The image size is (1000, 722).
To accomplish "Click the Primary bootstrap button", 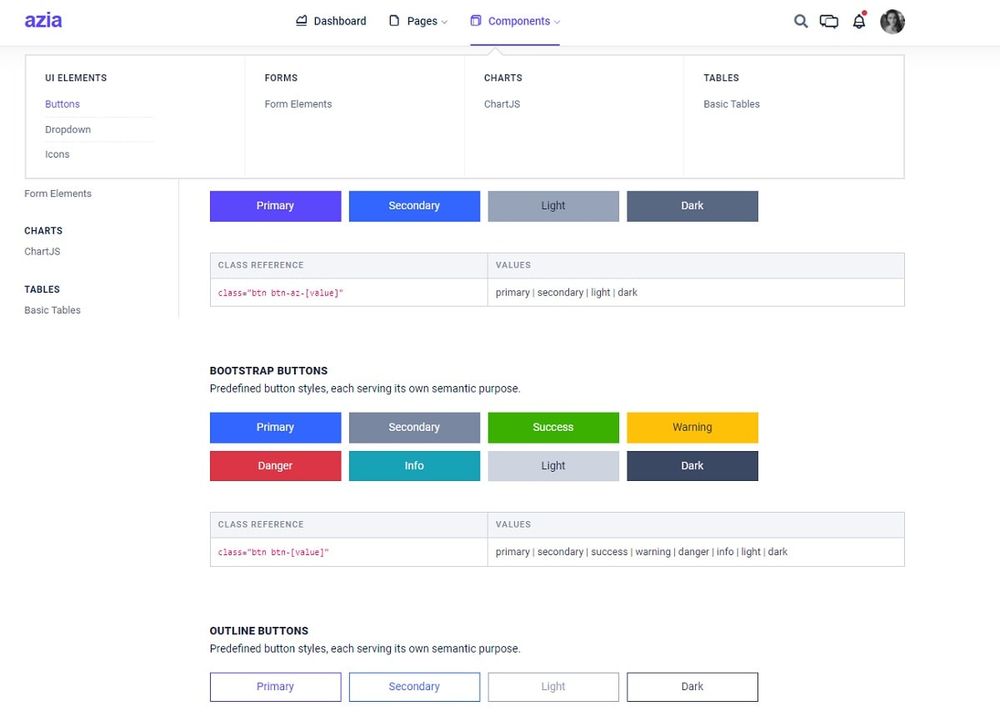I will point(275,427).
